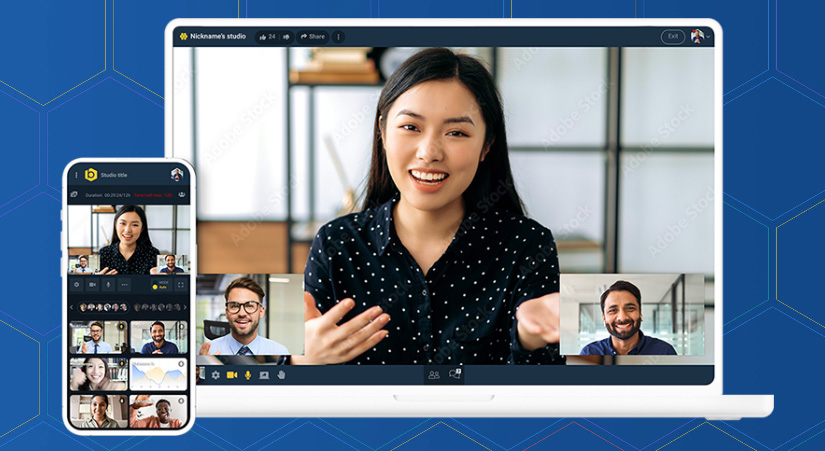Viewport: 825px width, 451px height.
Task: Open the three-dot menu beside Share
Action: point(338,37)
